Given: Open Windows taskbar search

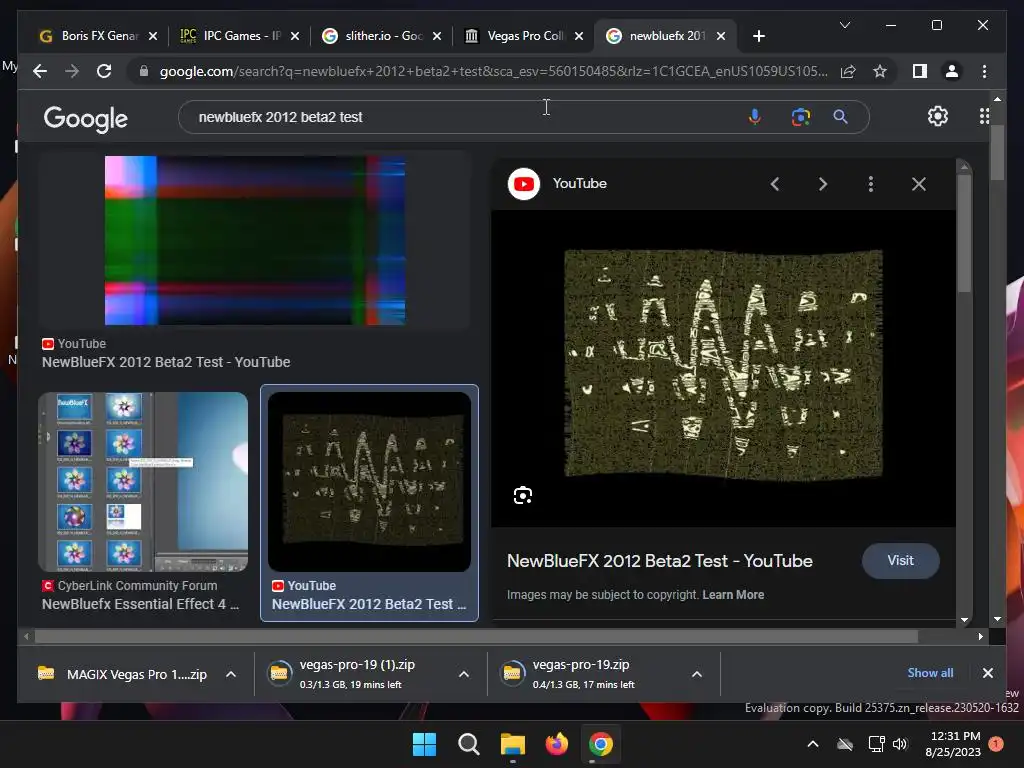Looking at the screenshot, I should (x=468, y=744).
